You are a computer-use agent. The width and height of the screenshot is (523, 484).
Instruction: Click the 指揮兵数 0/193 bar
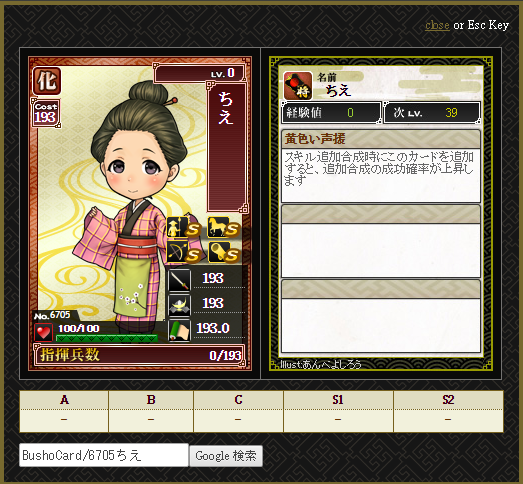click(x=139, y=355)
